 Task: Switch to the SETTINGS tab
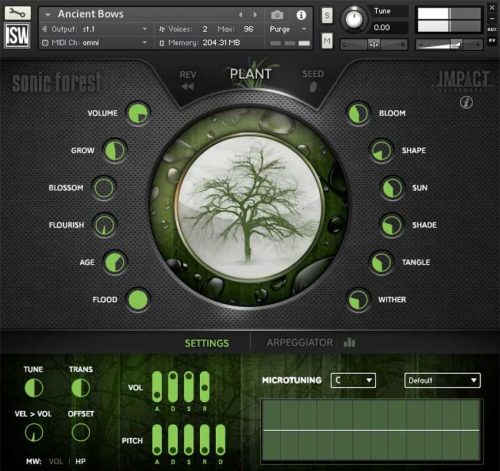(x=207, y=343)
